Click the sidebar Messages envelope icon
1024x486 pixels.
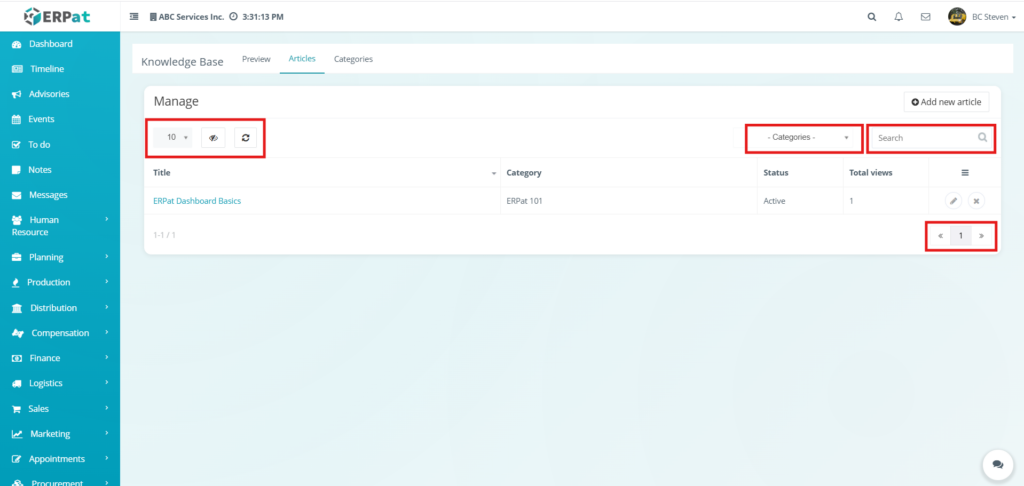click(17, 195)
